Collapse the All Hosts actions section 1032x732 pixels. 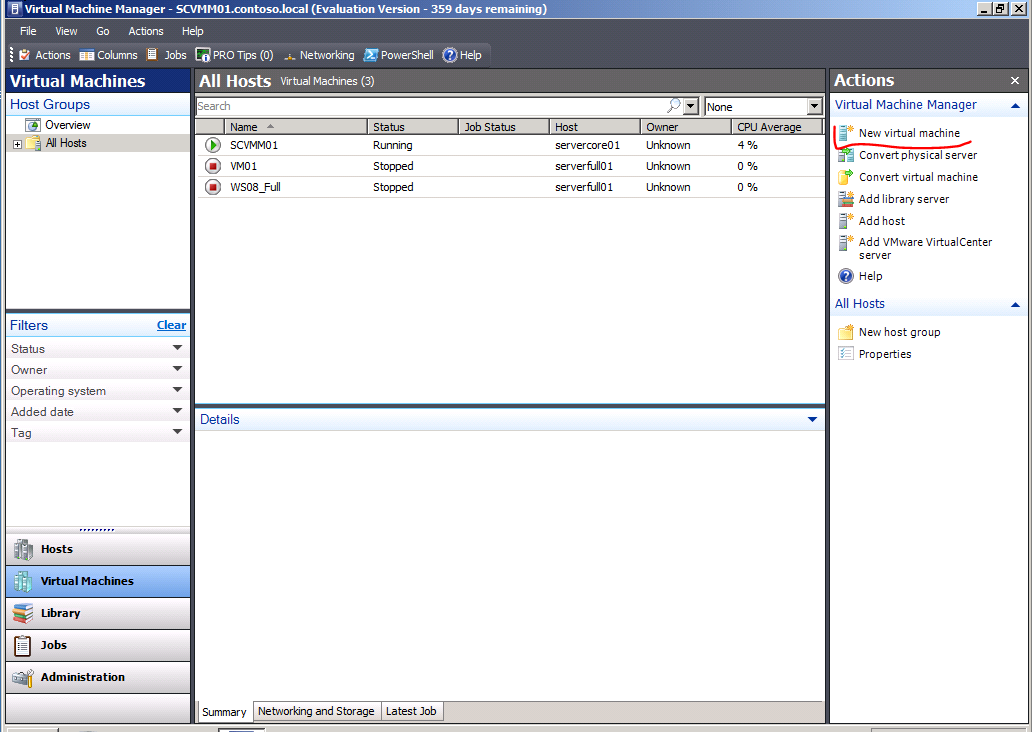coord(1015,304)
